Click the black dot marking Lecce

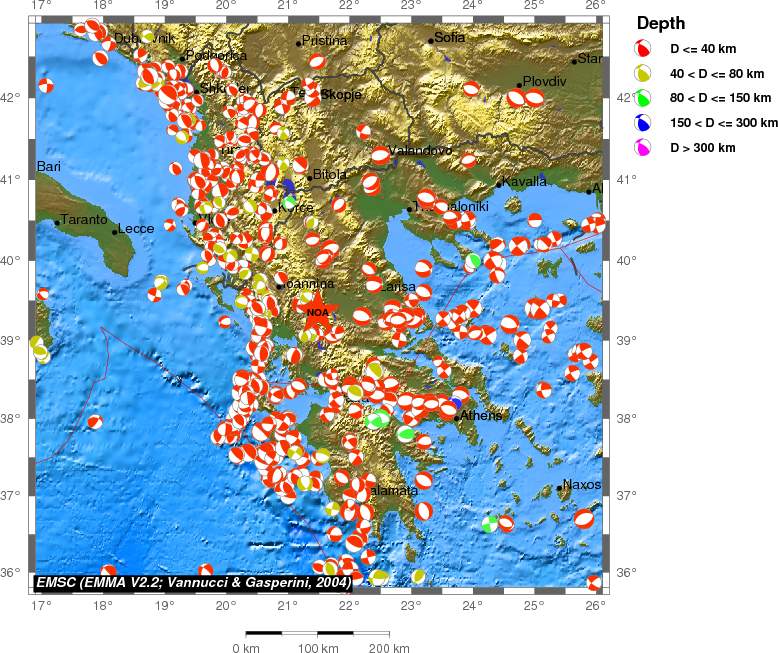pos(115,232)
